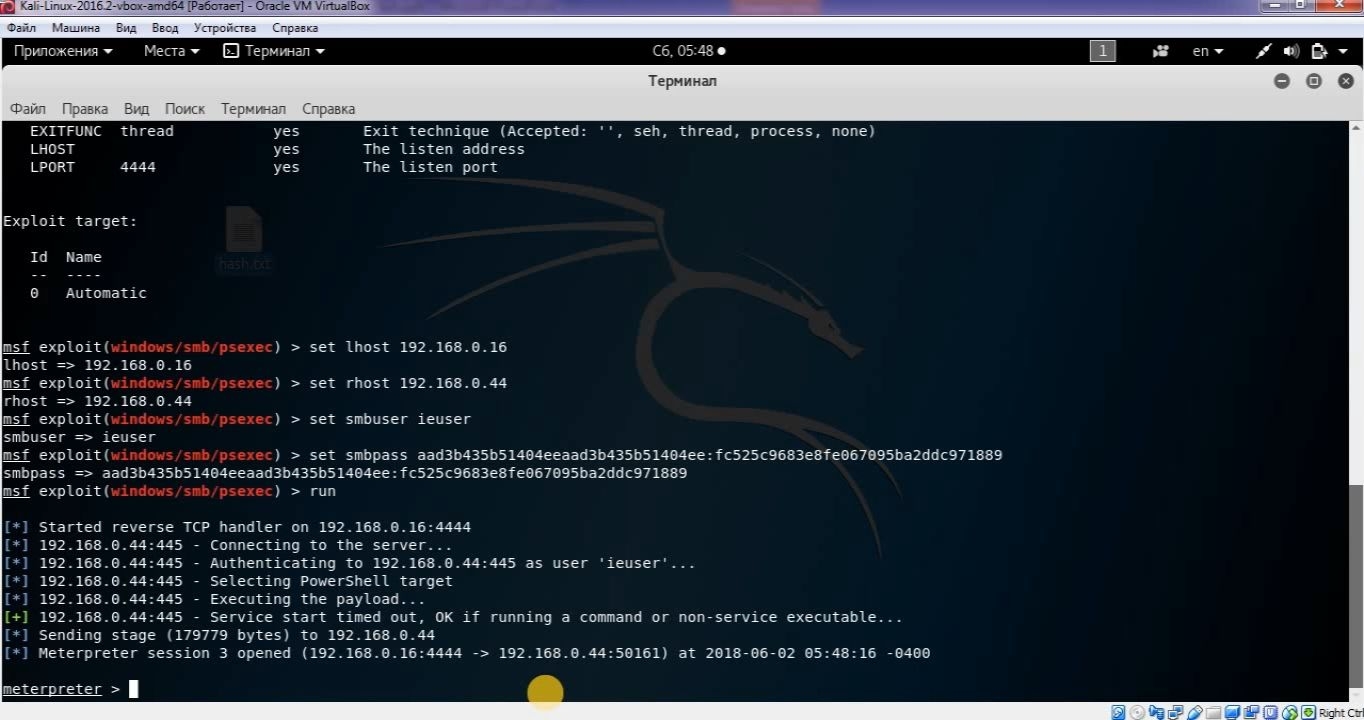
Task: Open the Терминал menu in the terminal menu bar
Action: click(253, 109)
